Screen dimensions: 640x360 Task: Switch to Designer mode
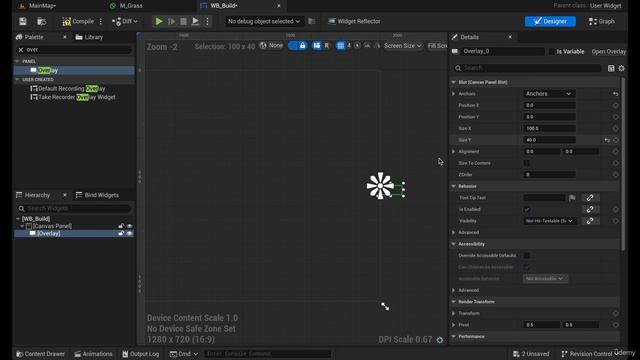click(550, 21)
